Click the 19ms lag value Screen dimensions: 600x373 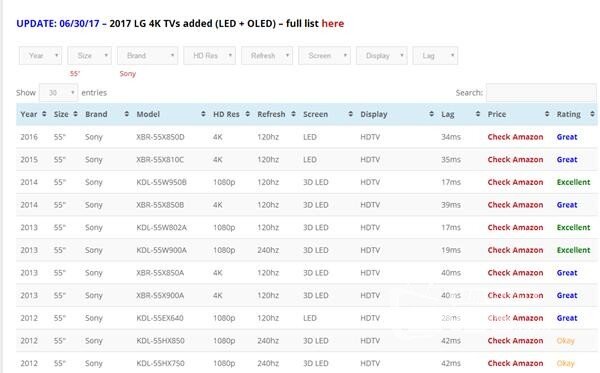[x=451, y=250]
